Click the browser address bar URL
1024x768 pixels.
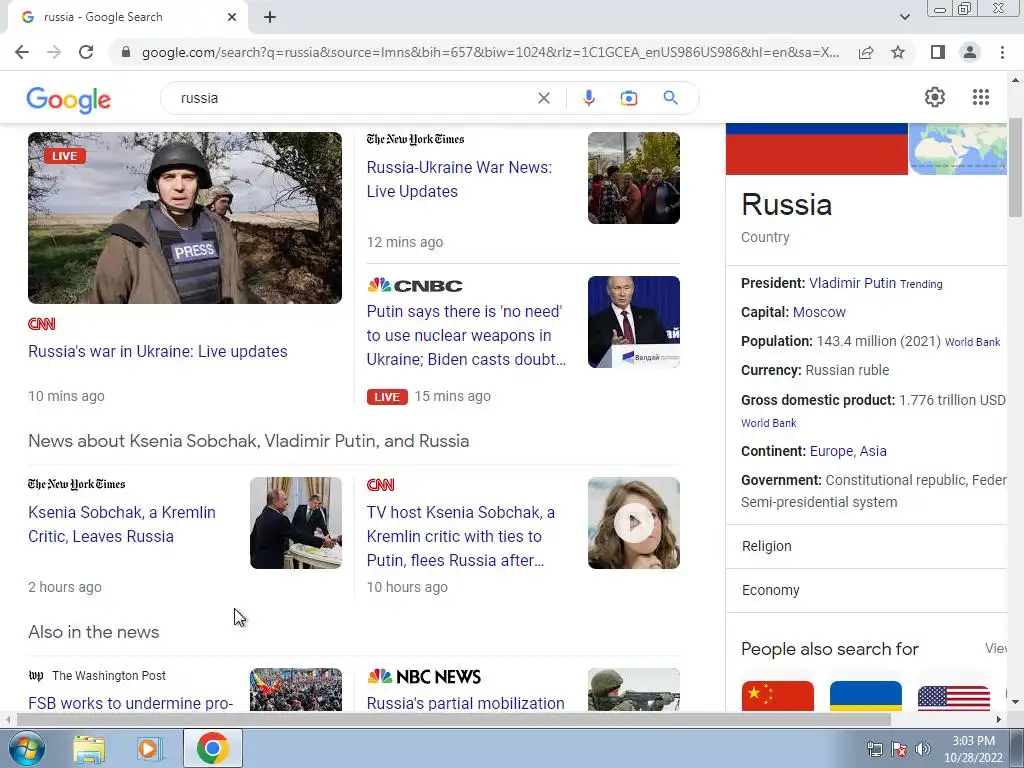pos(490,52)
